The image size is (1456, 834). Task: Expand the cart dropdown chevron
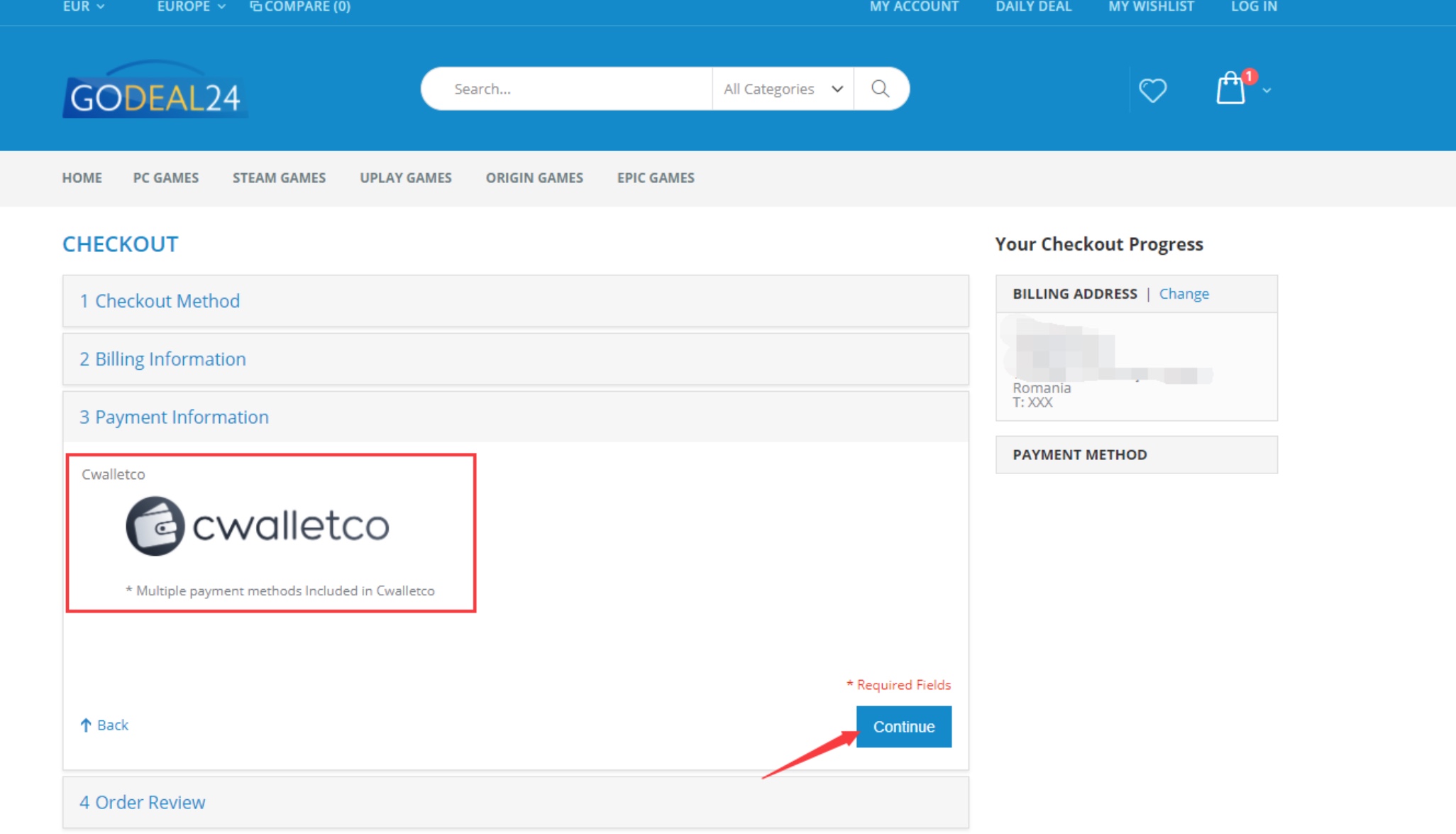(x=1267, y=91)
